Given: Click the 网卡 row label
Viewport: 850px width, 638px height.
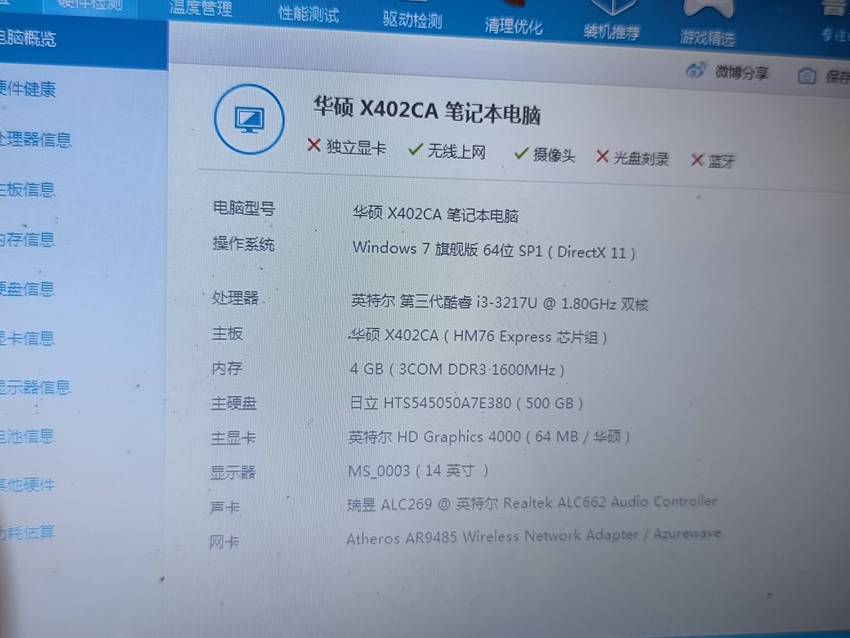Looking at the screenshot, I should tap(224, 542).
